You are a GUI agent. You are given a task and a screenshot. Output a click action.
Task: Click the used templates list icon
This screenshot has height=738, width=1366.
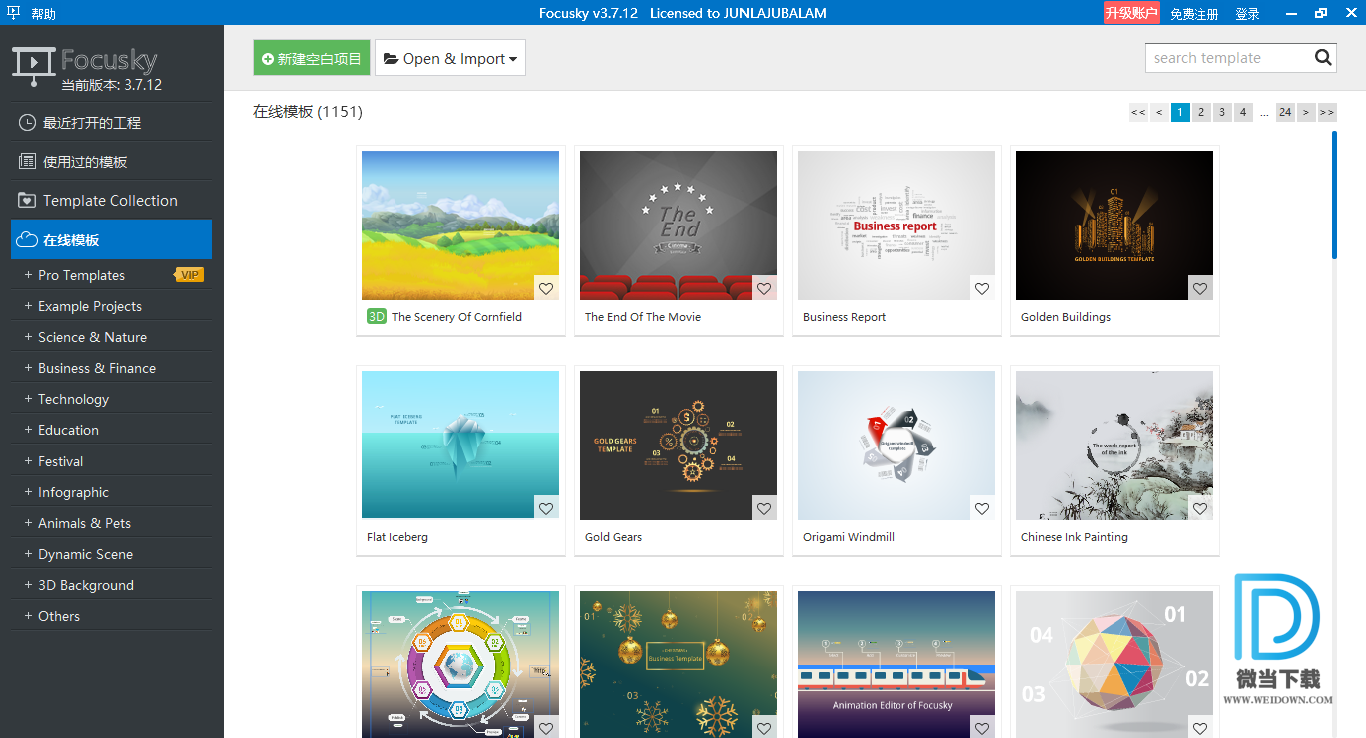pos(28,162)
